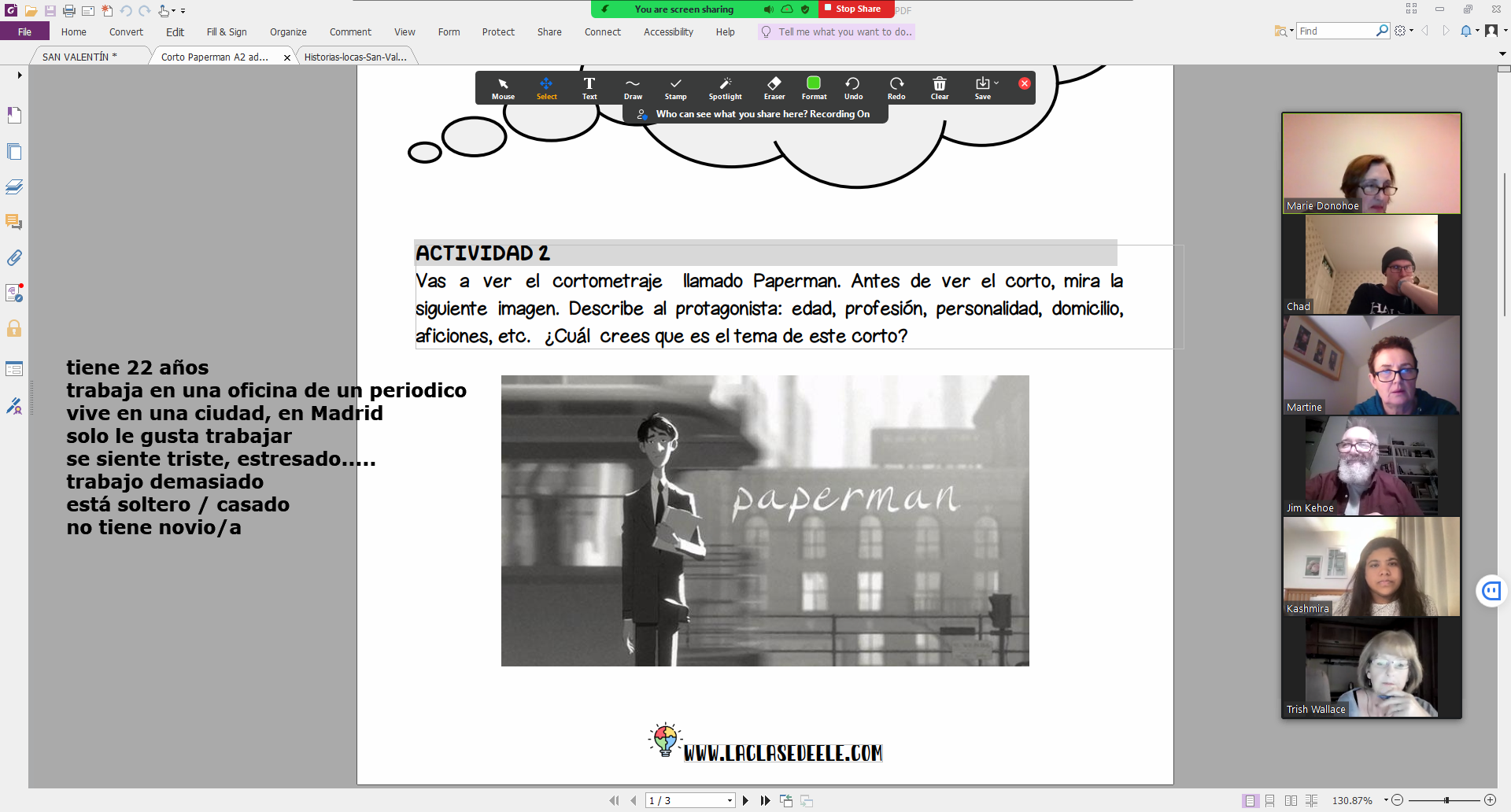Image resolution: width=1511 pixels, height=812 pixels.
Task: Open the Accessibility tab
Action: coord(668,31)
